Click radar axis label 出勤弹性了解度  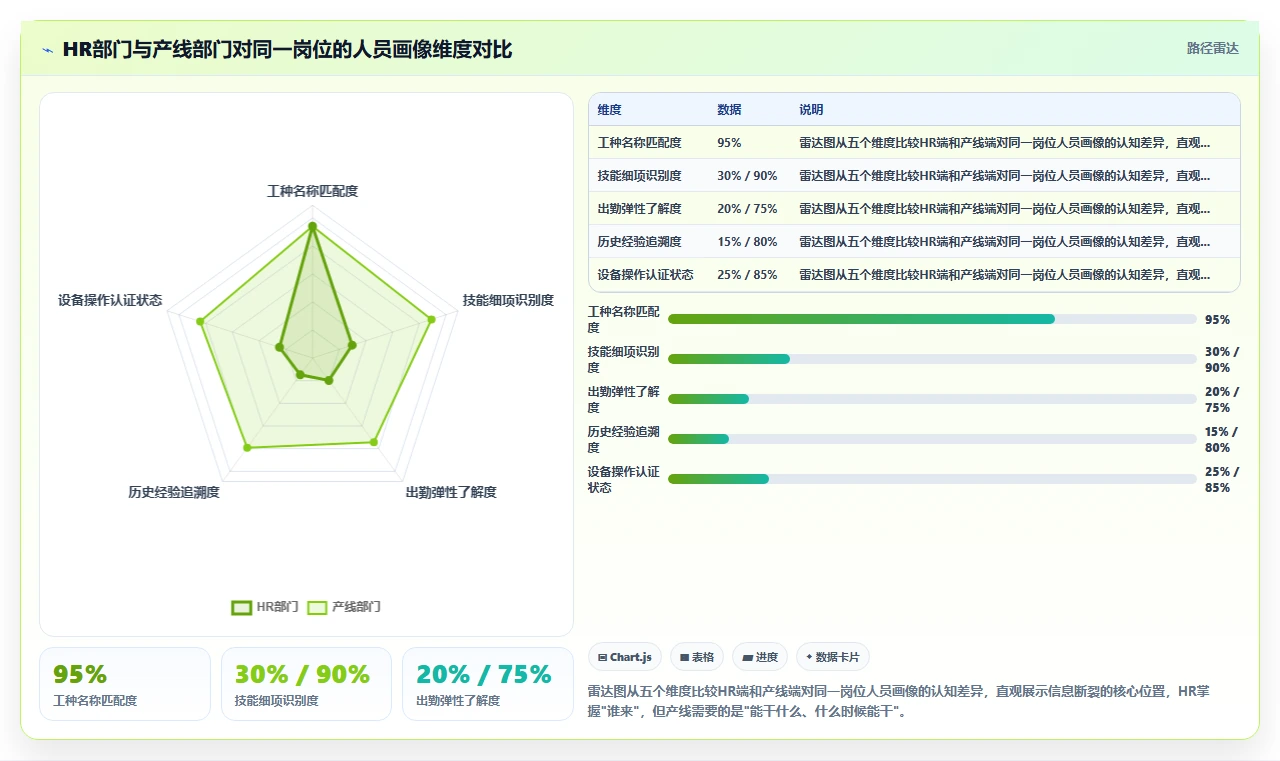[x=451, y=492]
